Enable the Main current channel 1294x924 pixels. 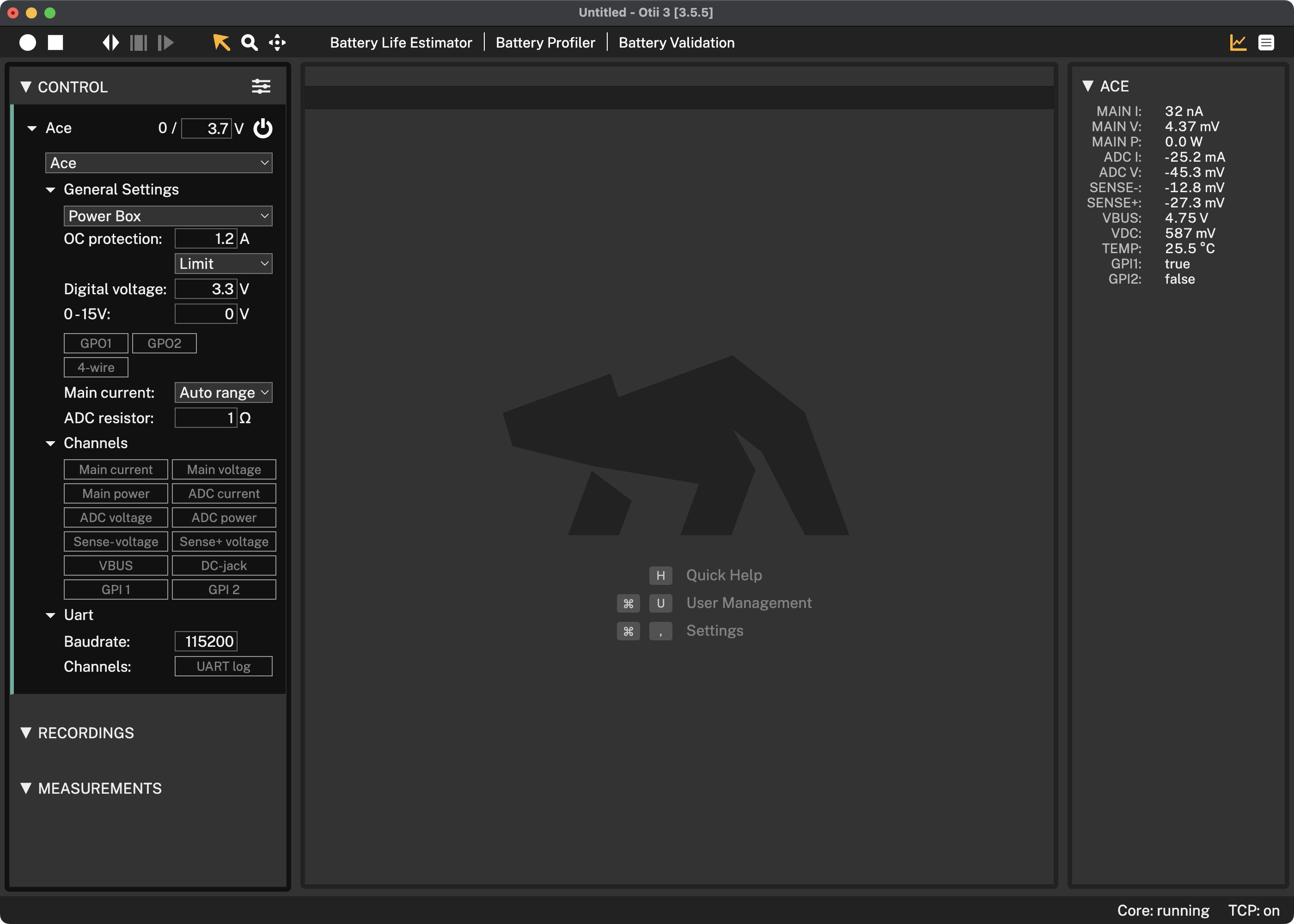[x=116, y=469]
